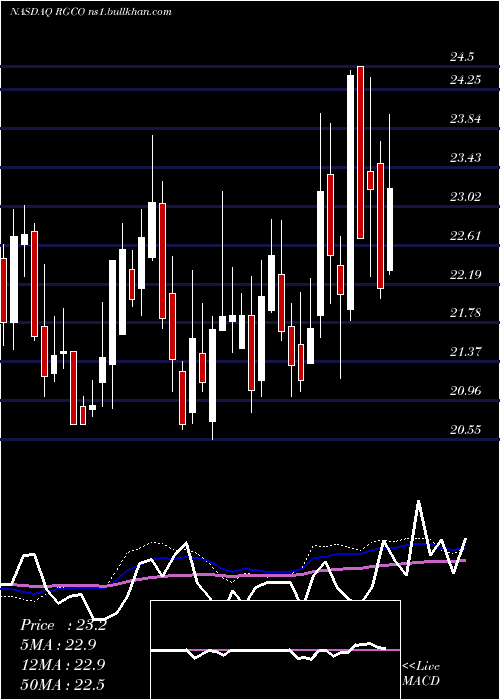Select the 23.02 price level label
Image resolution: width=500 pixels, height=700 pixels.
tap(466, 196)
